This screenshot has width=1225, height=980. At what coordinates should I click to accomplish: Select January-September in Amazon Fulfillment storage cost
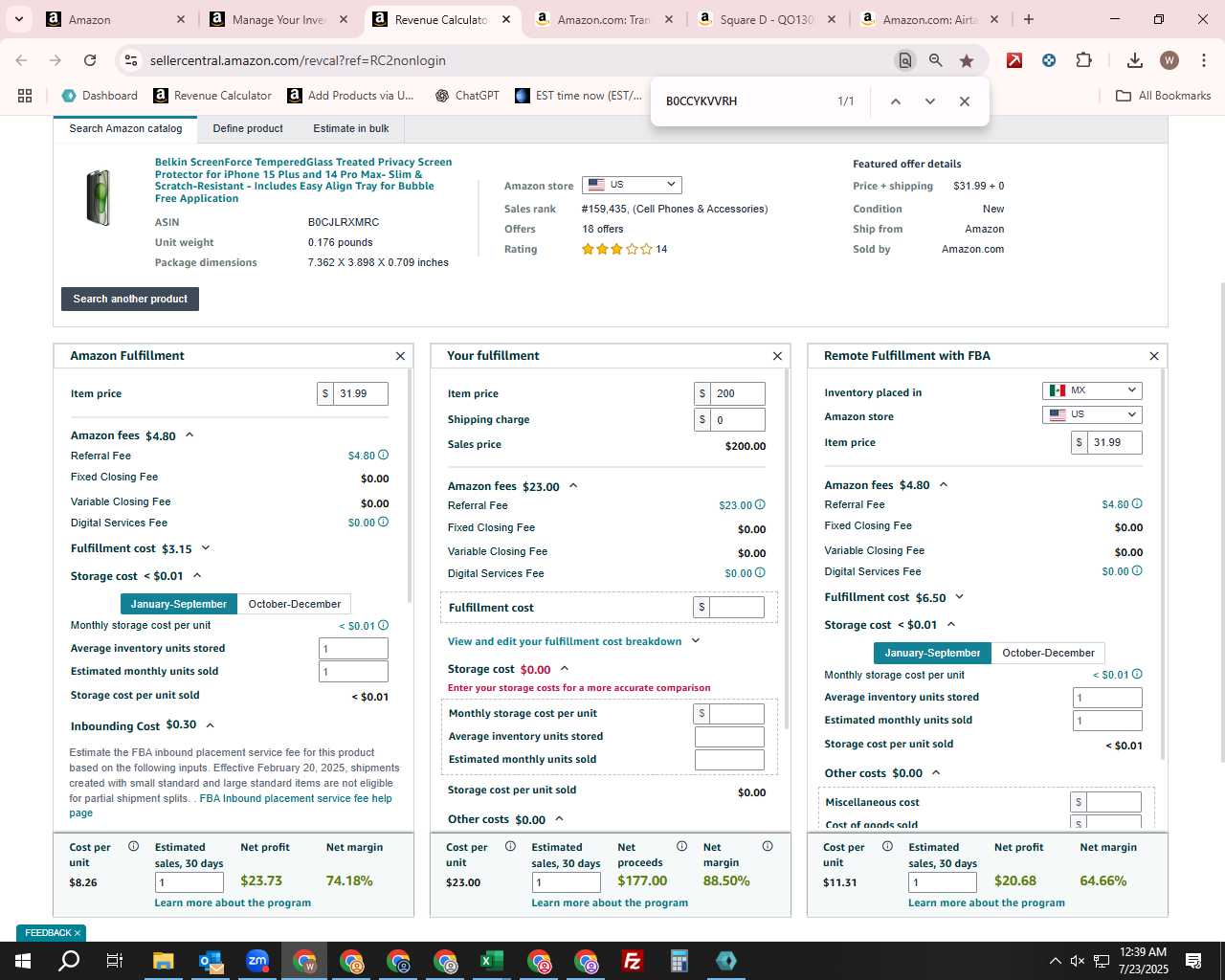pos(179,604)
